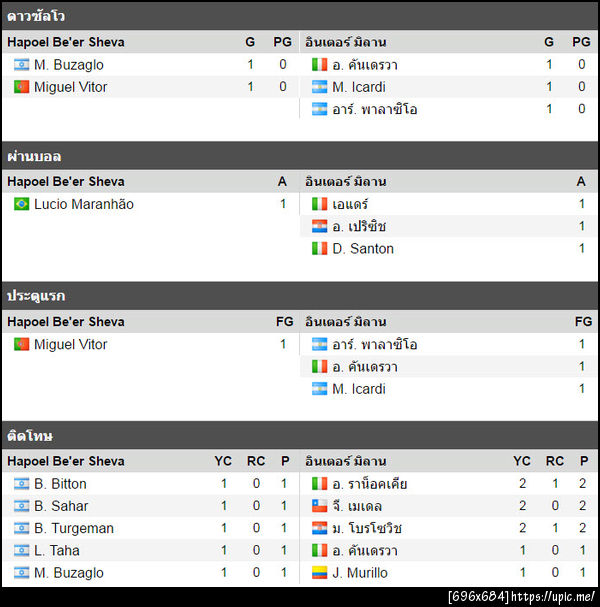The image size is (600, 607).
Task: Click Hapoel Be'er Sheva heading in ผ่านบอล table
Action: pos(66,182)
